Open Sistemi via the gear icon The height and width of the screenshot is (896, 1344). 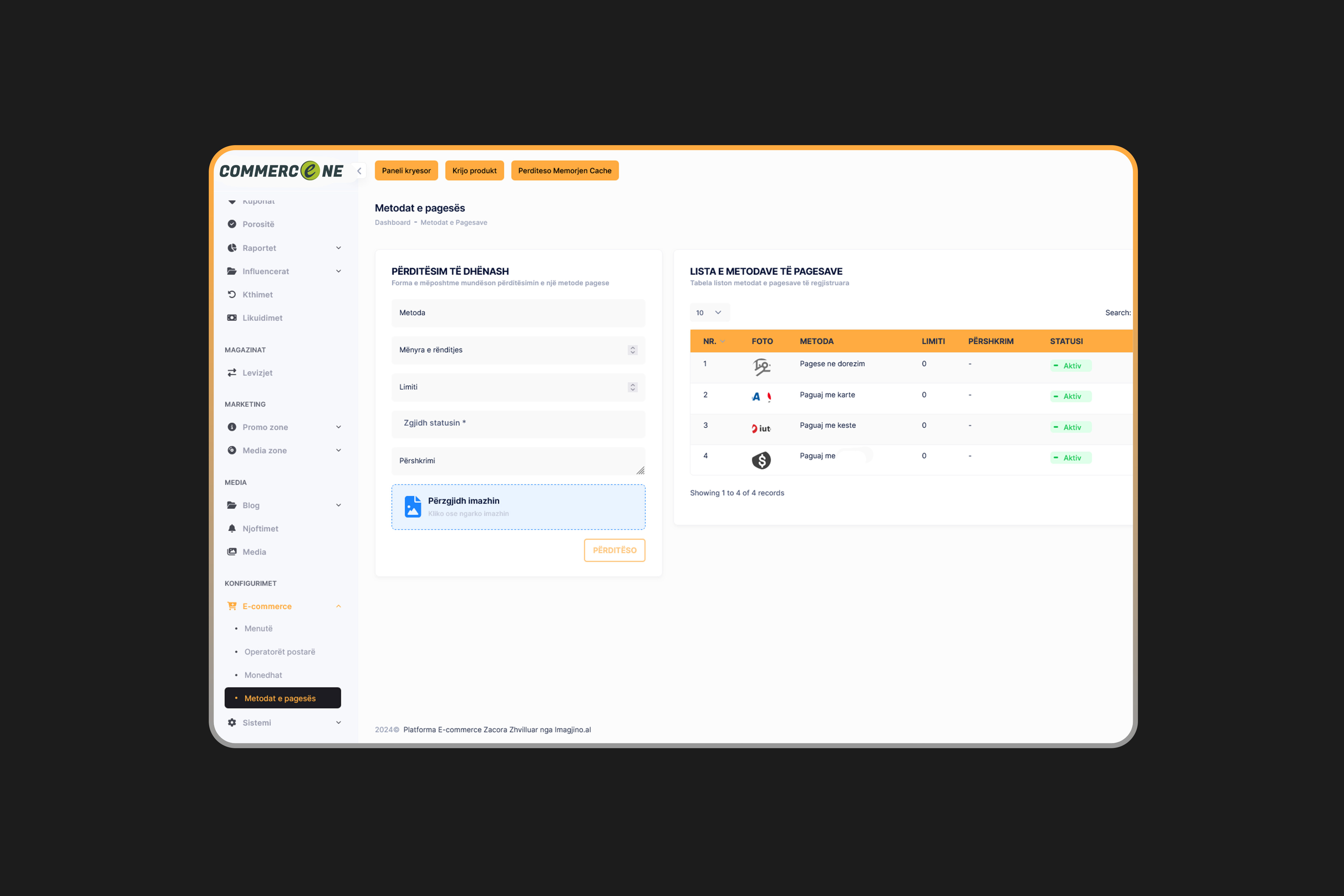click(232, 722)
